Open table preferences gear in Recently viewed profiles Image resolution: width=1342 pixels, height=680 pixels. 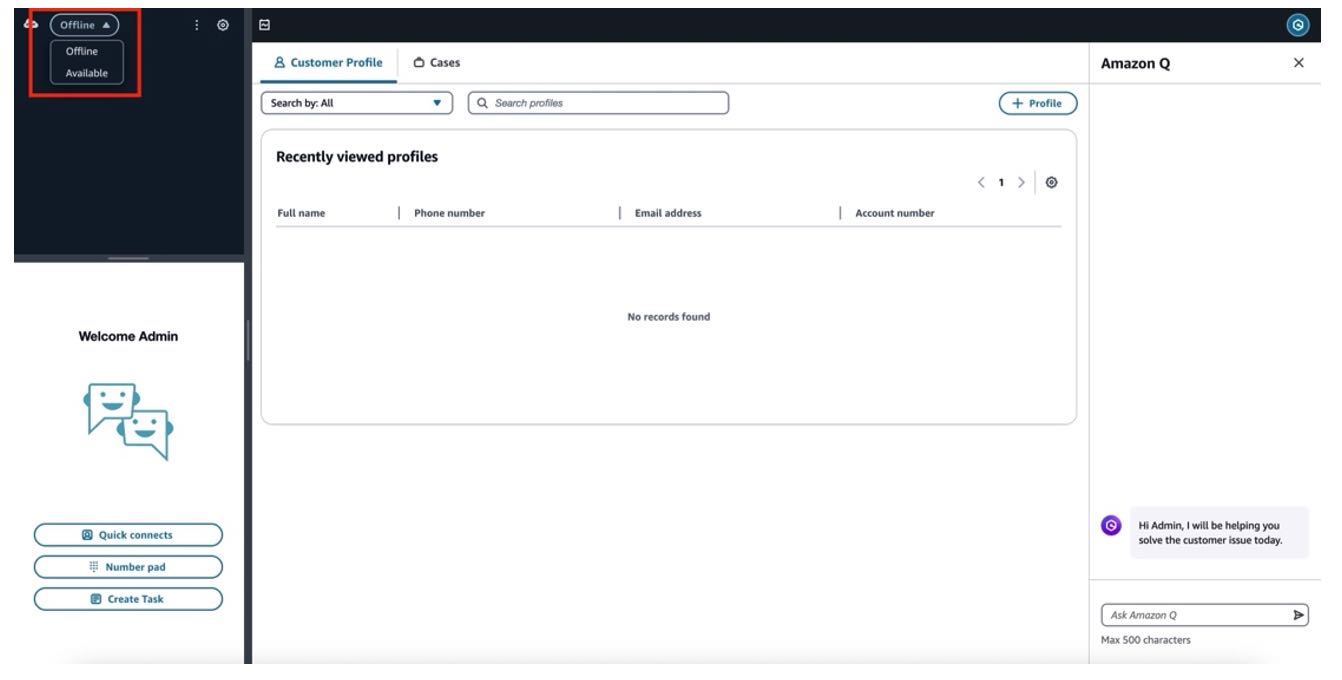(x=1051, y=183)
